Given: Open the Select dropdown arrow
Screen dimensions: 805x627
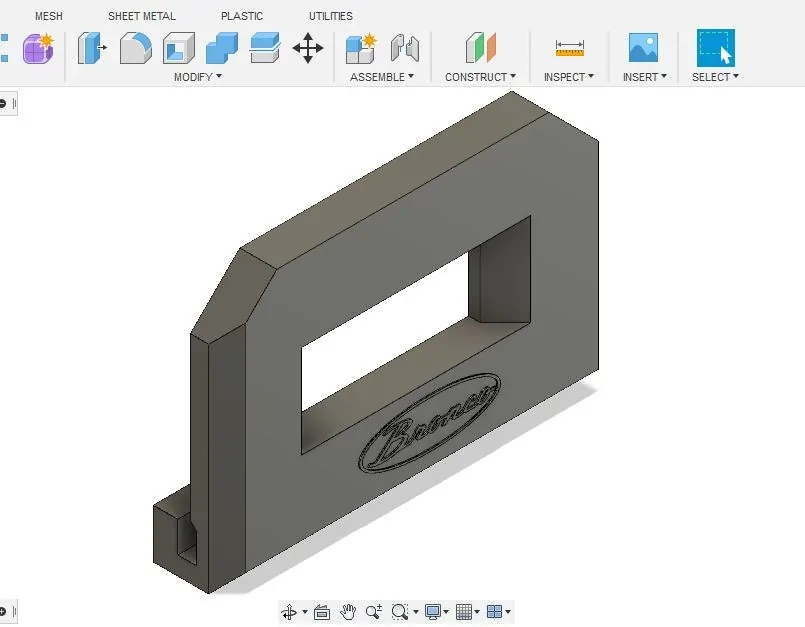Looking at the screenshot, I should click(x=736, y=77).
